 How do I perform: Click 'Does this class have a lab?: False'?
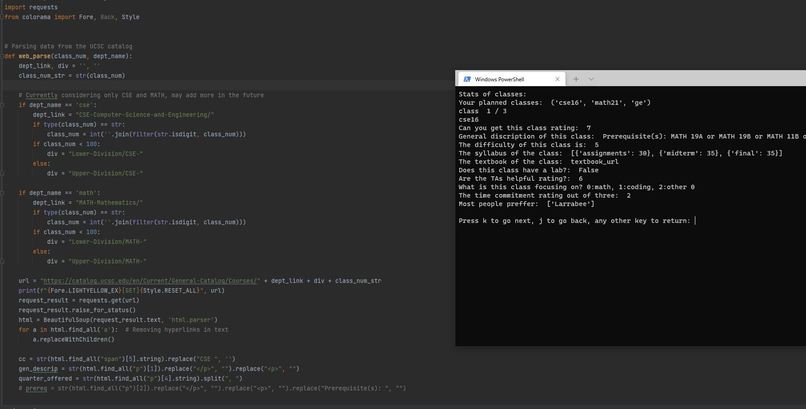[x=528, y=170]
